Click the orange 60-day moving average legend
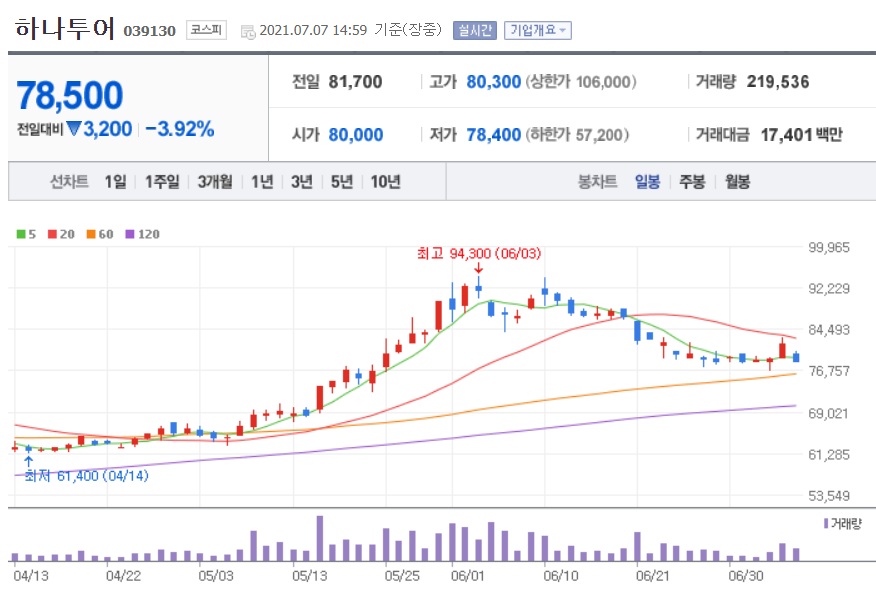The width and height of the screenshot is (876, 594). click(100, 234)
